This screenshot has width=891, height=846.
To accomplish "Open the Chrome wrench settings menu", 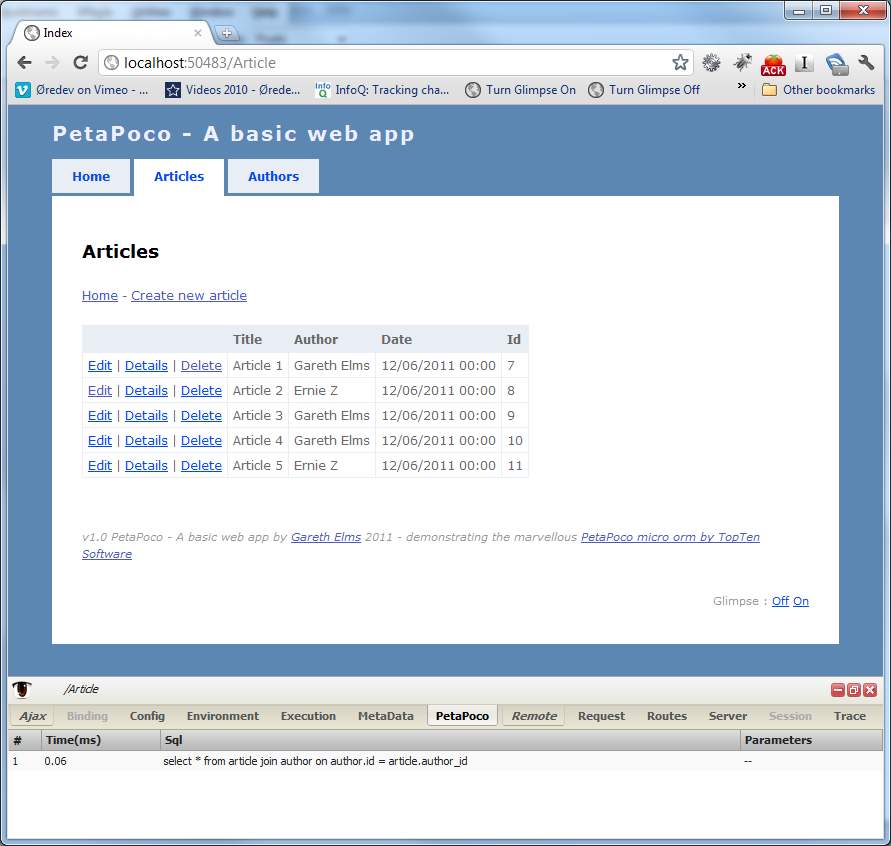I will click(866, 63).
